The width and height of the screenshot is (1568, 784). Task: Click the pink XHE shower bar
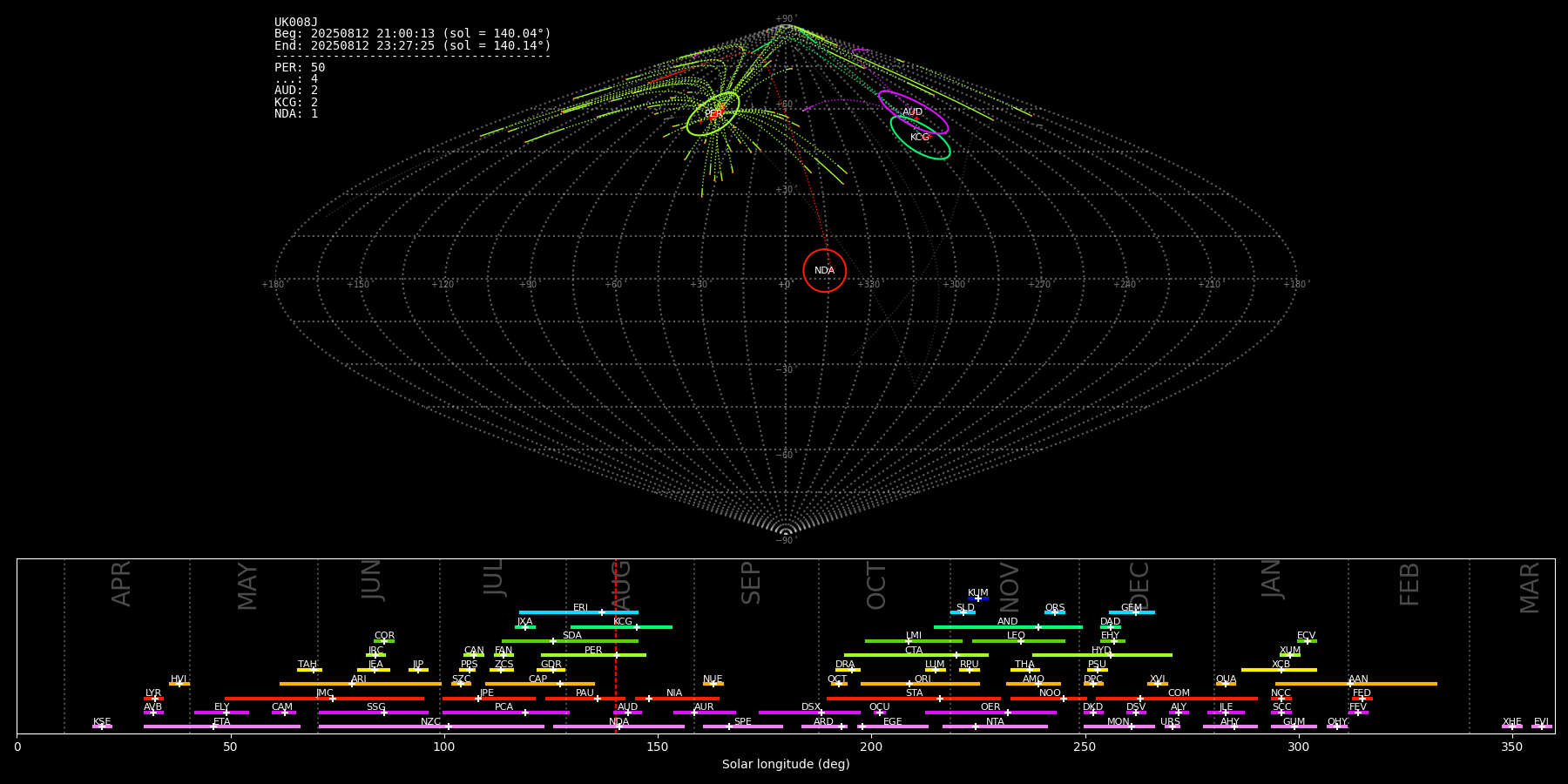(1512, 727)
